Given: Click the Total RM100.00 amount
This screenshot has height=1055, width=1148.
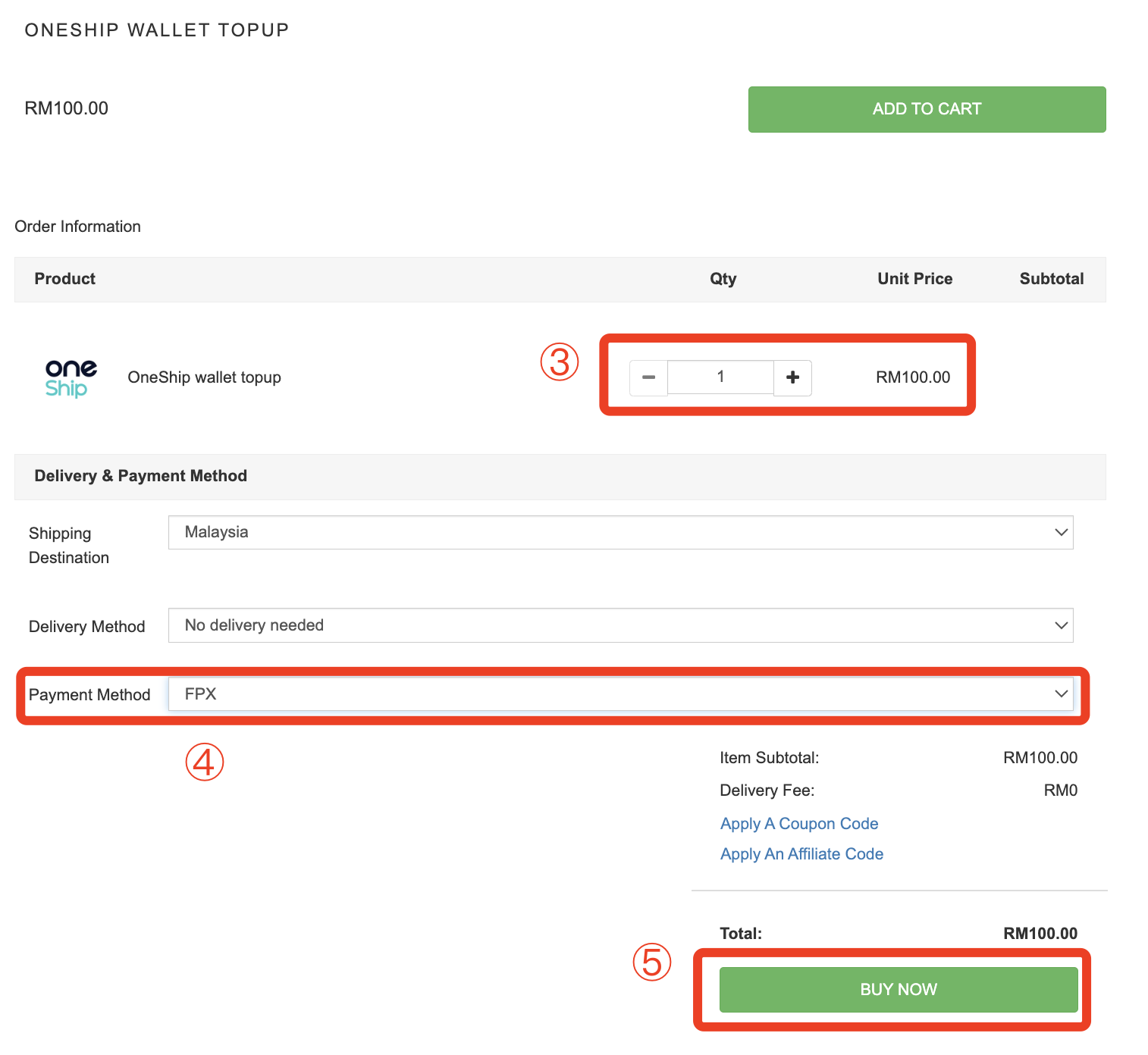Looking at the screenshot, I should tap(1040, 934).
